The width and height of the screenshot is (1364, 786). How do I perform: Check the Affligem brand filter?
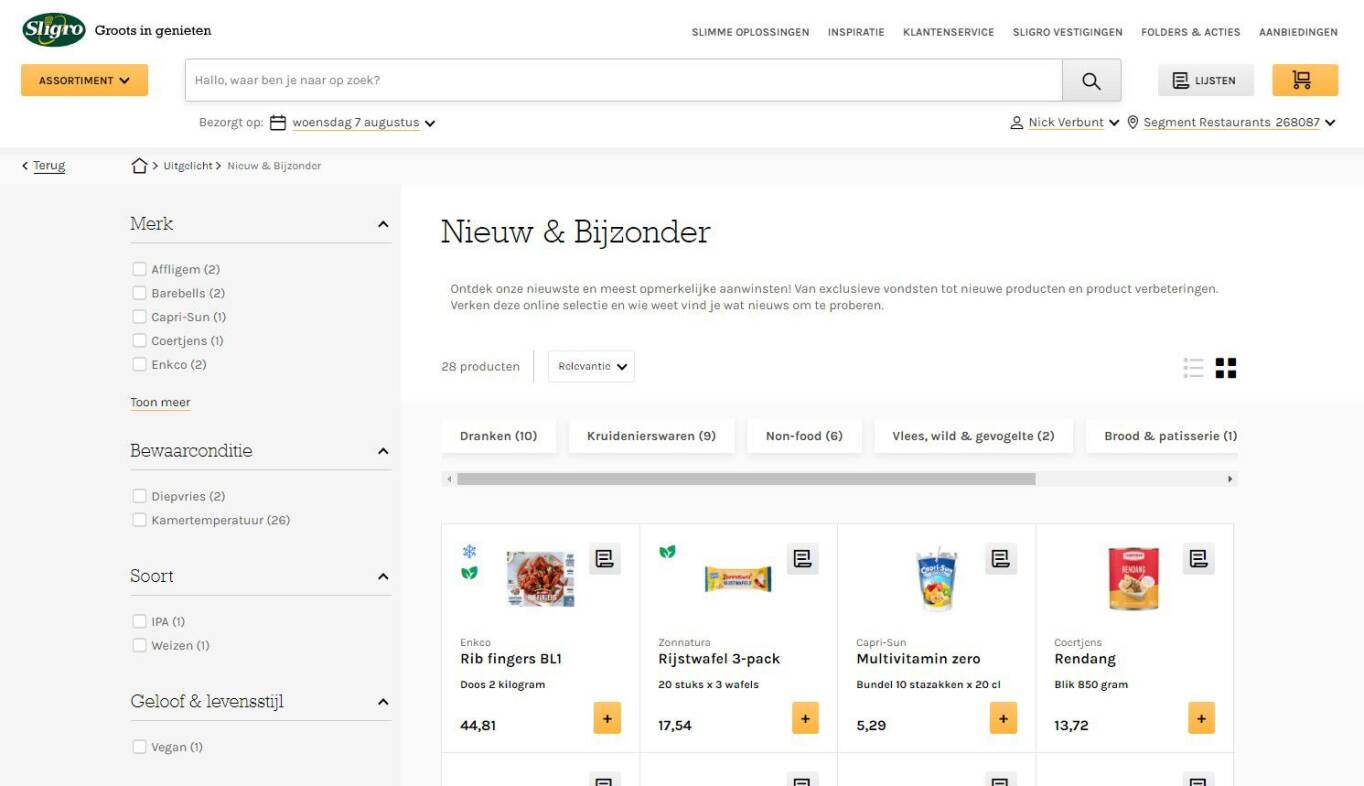point(139,269)
